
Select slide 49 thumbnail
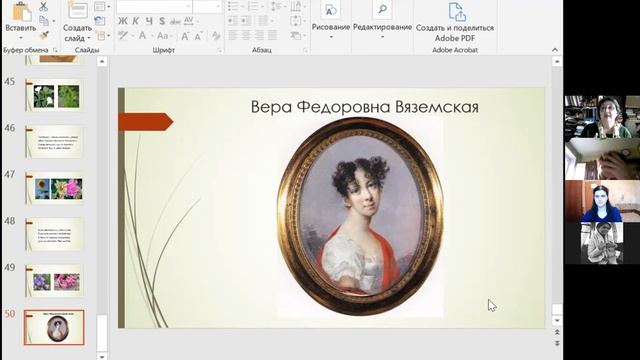(54, 281)
